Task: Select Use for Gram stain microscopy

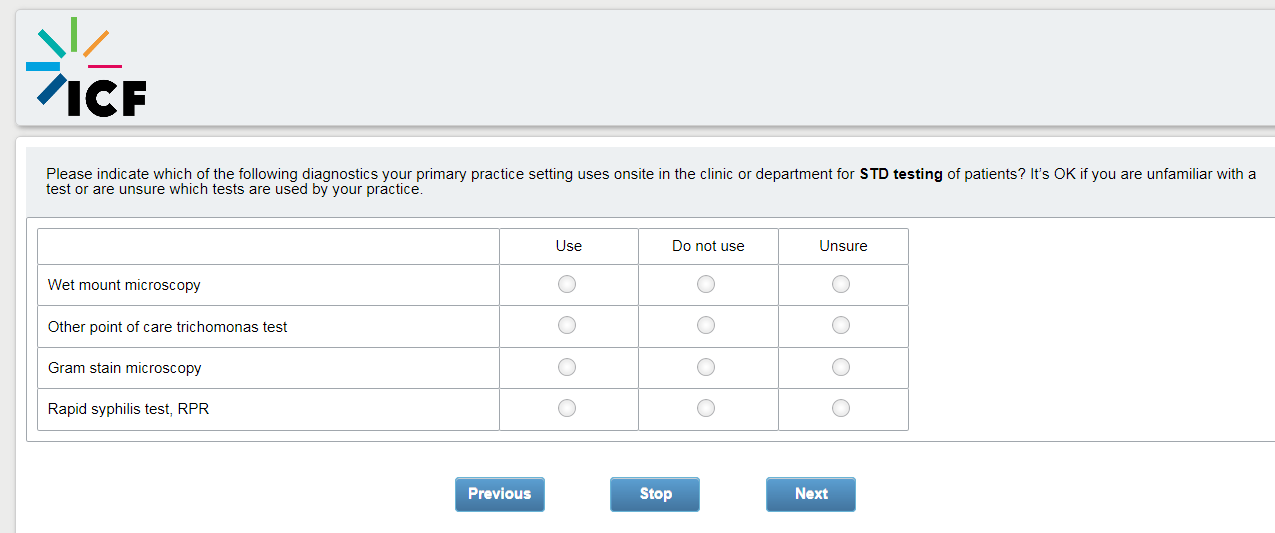Action: [x=567, y=368]
